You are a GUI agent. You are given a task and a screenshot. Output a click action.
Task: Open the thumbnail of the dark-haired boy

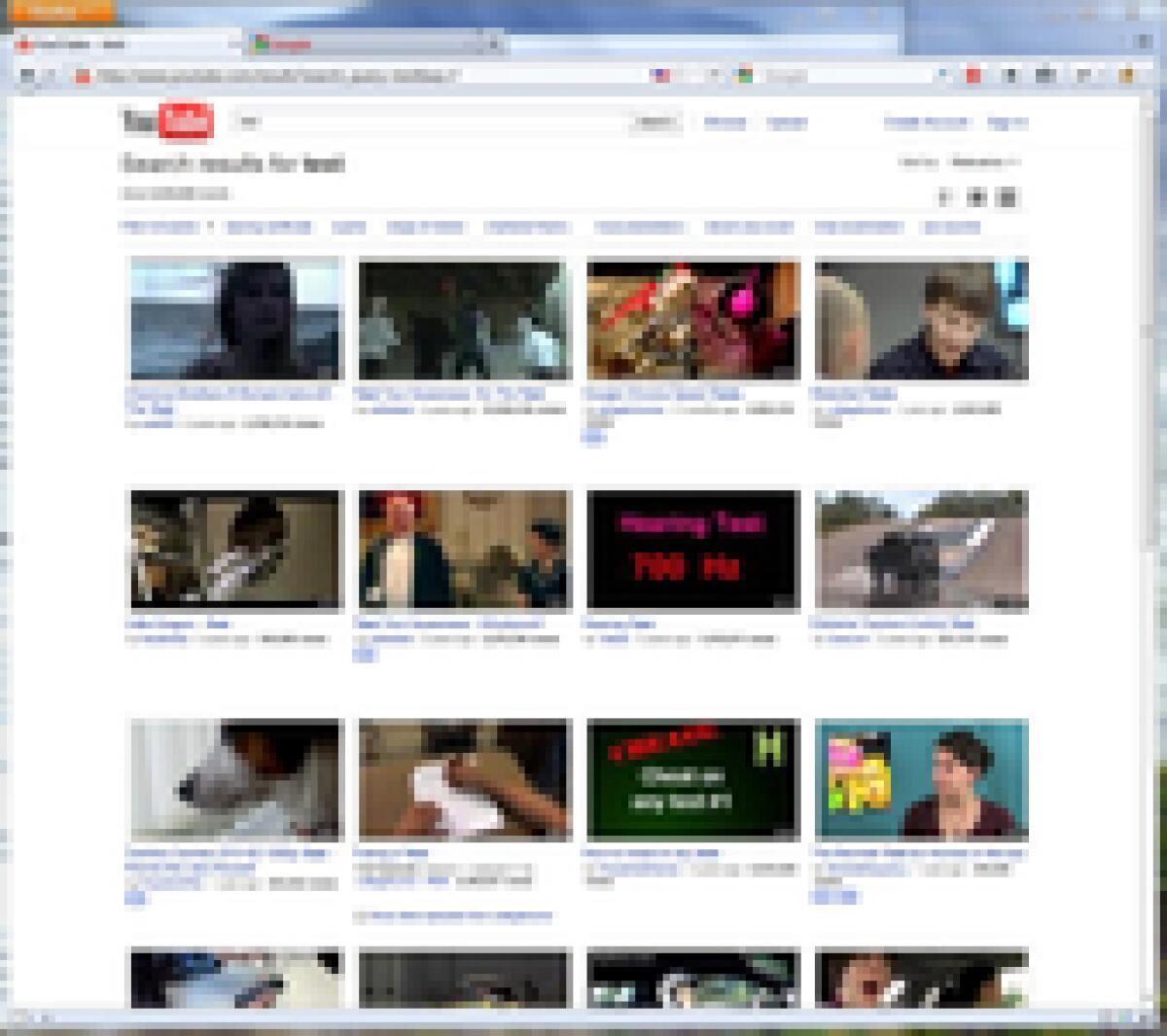pyautogui.click(x=921, y=318)
